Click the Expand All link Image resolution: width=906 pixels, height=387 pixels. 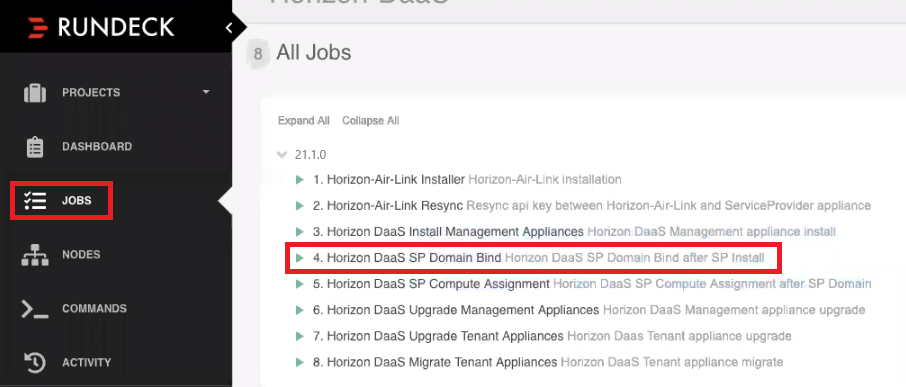pyautogui.click(x=304, y=121)
